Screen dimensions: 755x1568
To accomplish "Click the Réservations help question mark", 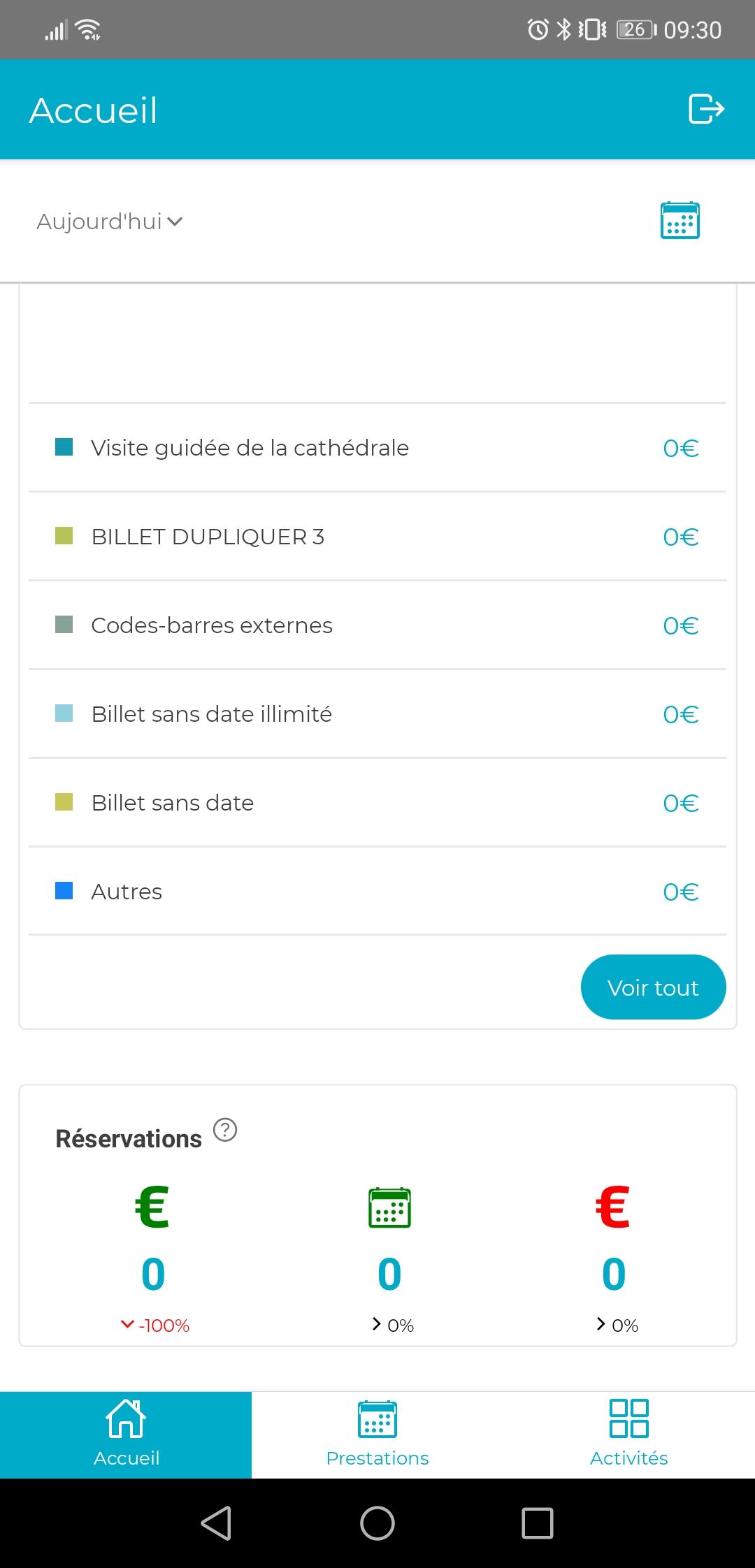I will (225, 1130).
